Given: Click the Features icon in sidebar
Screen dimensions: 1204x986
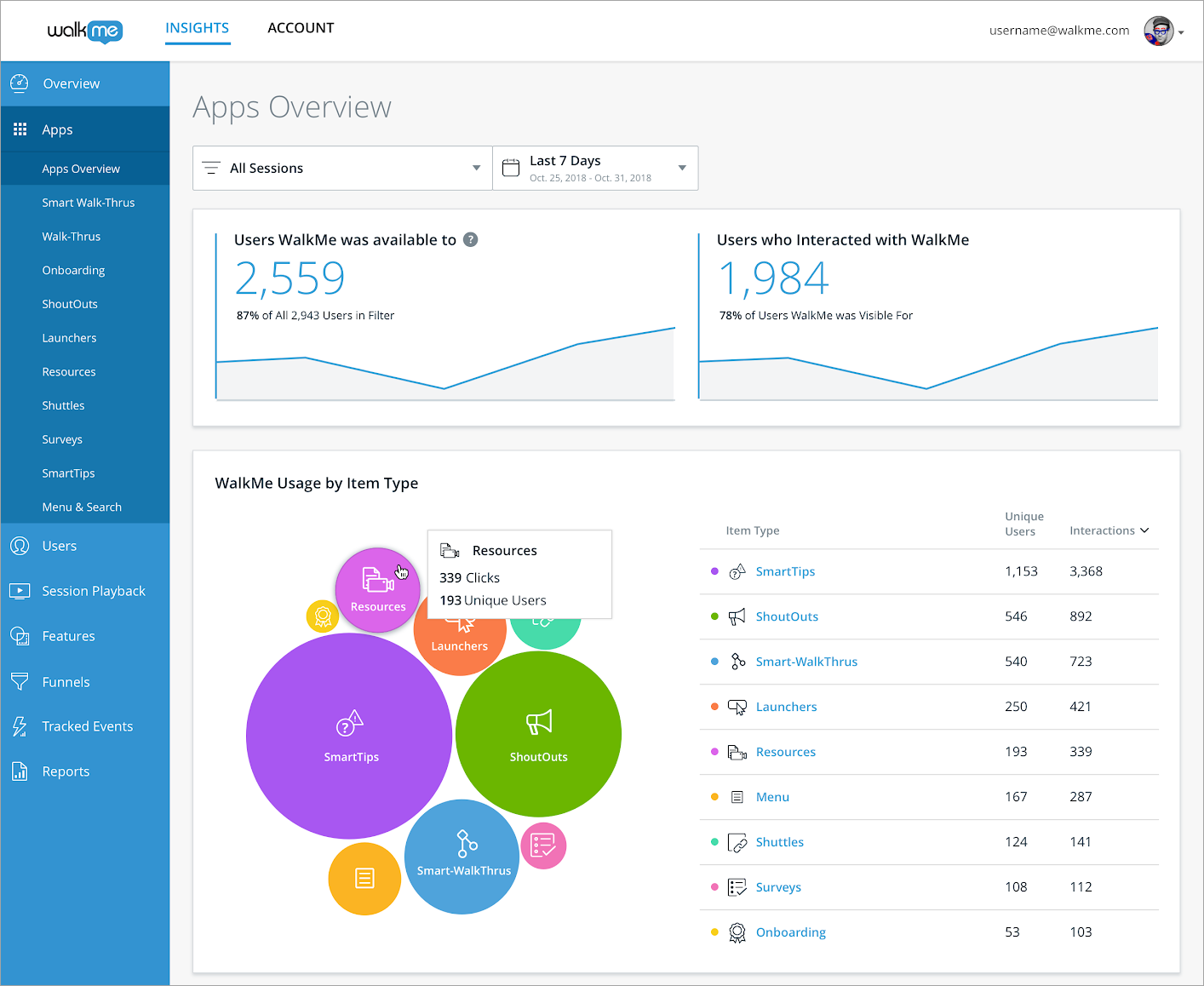Looking at the screenshot, I should 20,636.
